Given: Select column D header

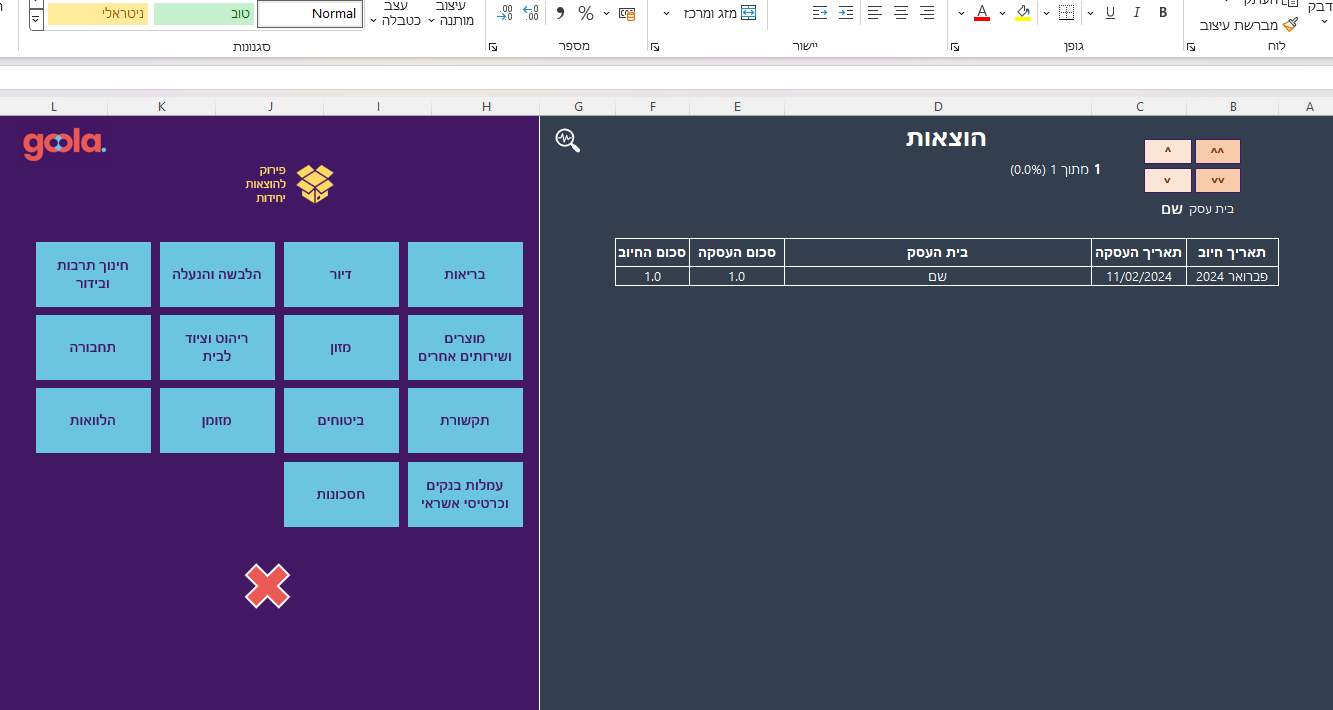Looking at the screenshot, I should 938,106.
